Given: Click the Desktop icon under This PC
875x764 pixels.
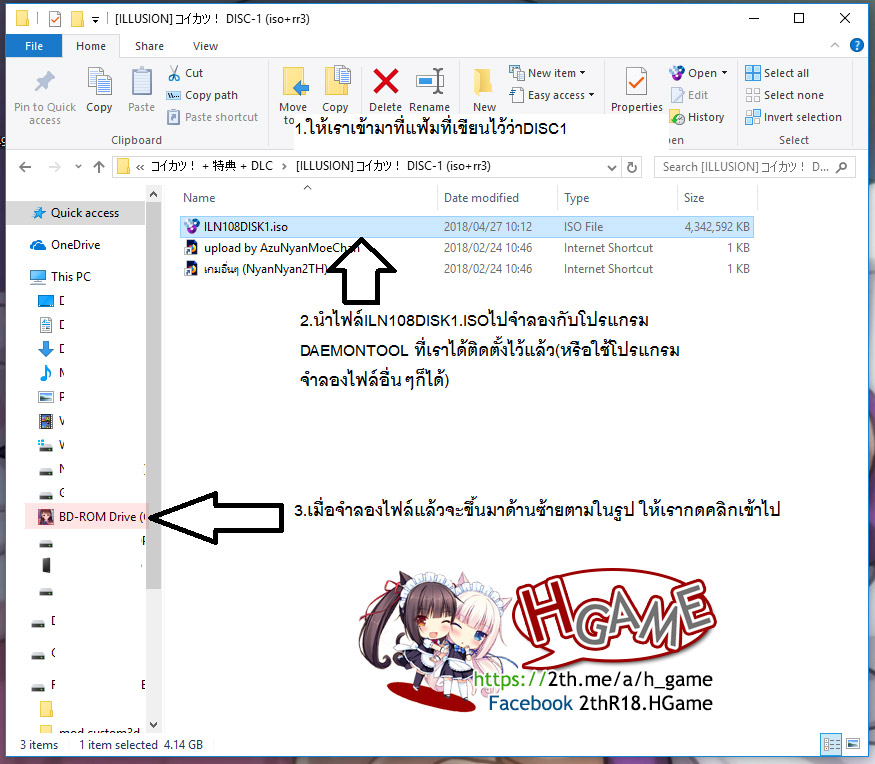Looking at the screenshot, I should [x=46, y=301].
